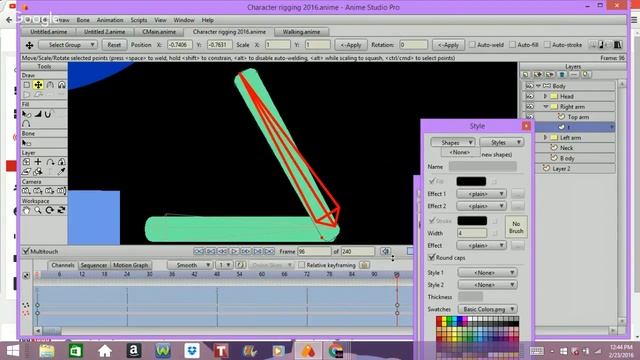Select the Shear Layer tool
The height and width of the screenshot is (360, 640).
27,172
